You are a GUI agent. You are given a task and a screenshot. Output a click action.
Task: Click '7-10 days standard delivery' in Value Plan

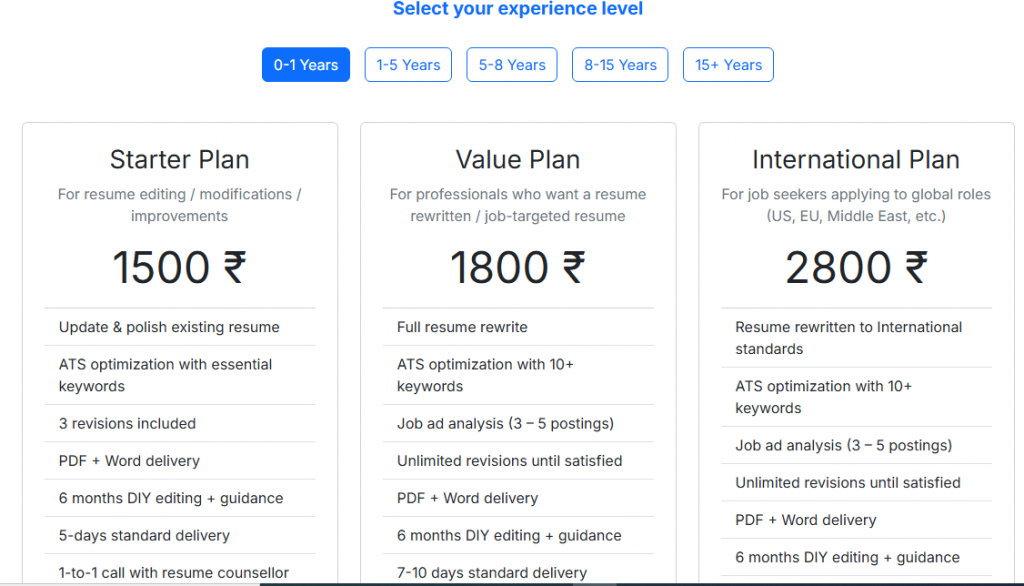point(492,573)
